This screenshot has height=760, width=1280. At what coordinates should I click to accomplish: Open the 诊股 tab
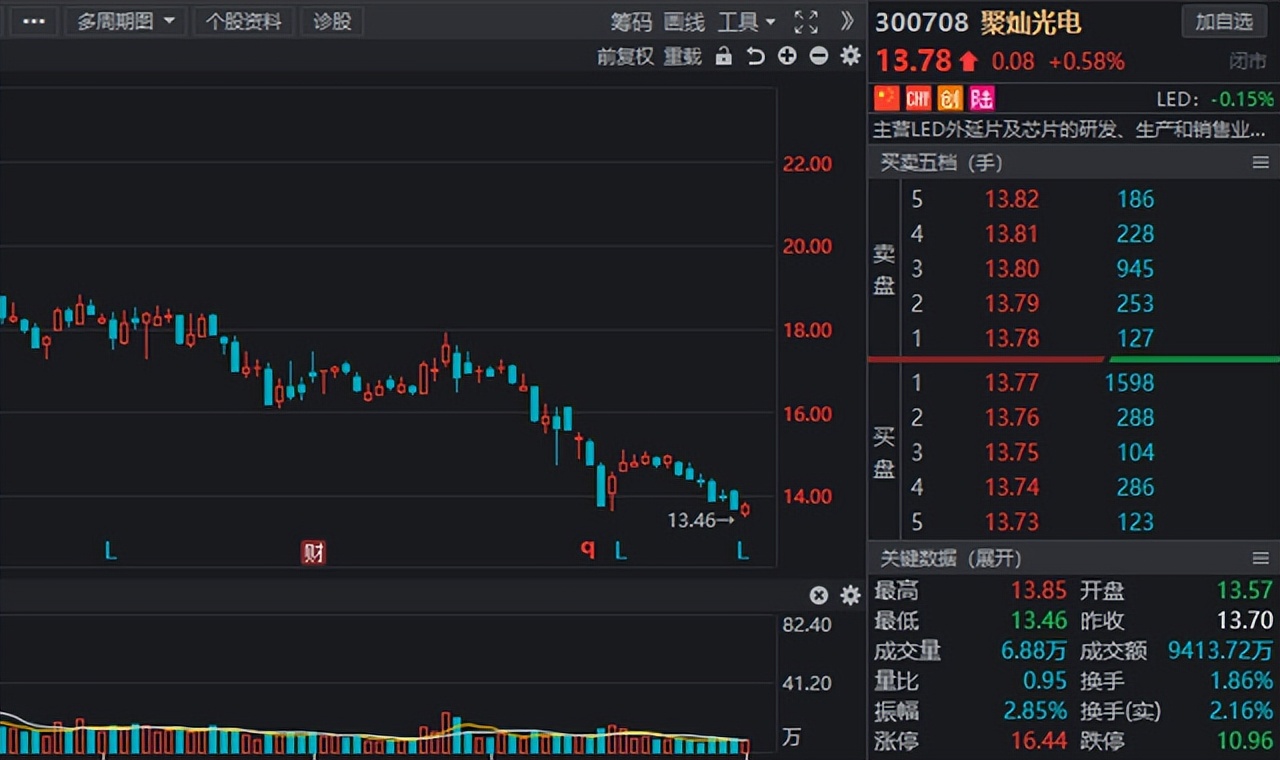tap(332, 21)
